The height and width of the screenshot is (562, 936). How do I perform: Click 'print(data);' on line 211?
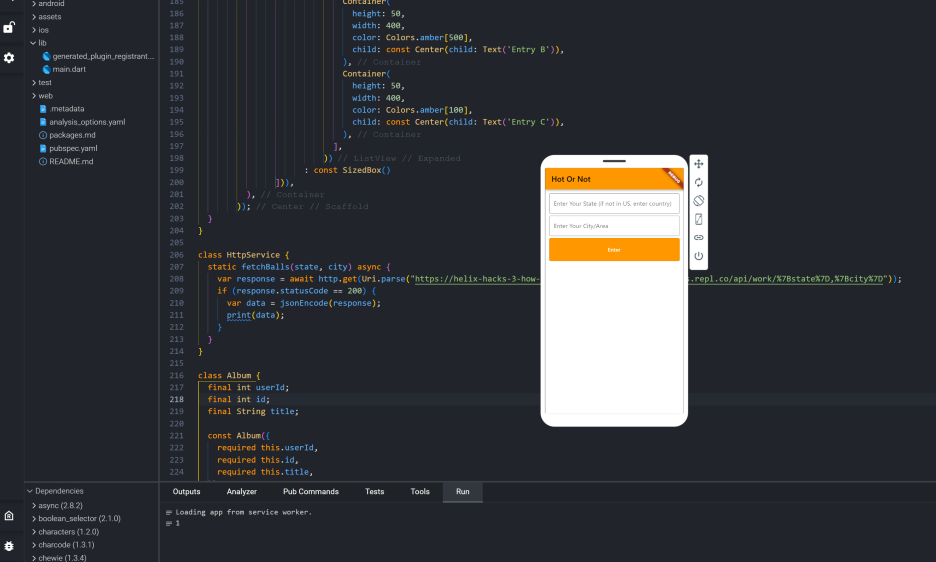click(255, 315)
